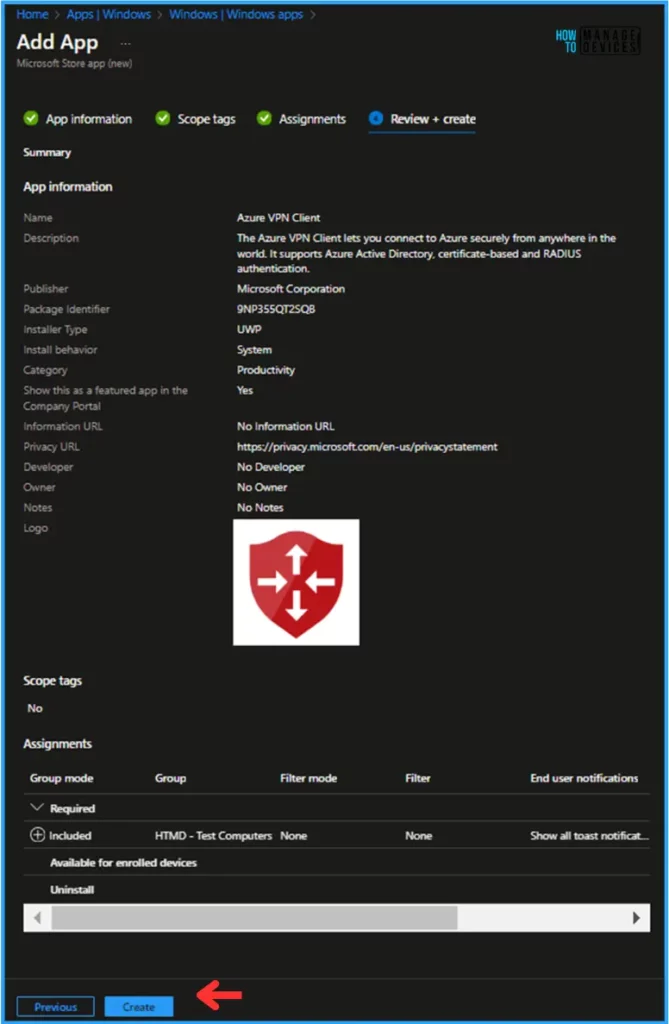This screenshot has width=669, height=1024.
Task: Click scrollbar right arrow in assignments table
Action: [x=636, y=918]
